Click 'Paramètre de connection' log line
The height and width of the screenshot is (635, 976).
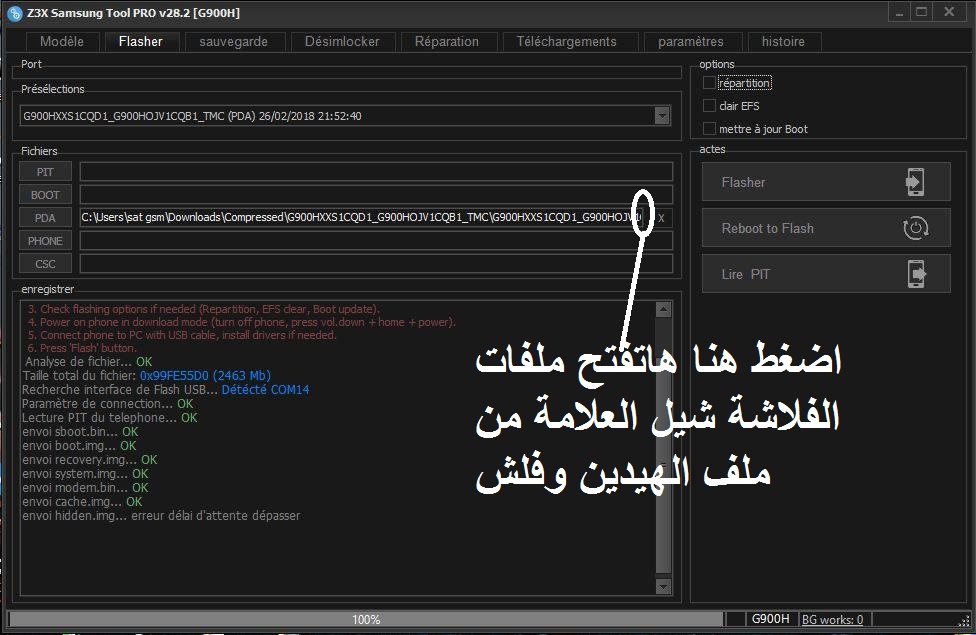tap(108, 403)
